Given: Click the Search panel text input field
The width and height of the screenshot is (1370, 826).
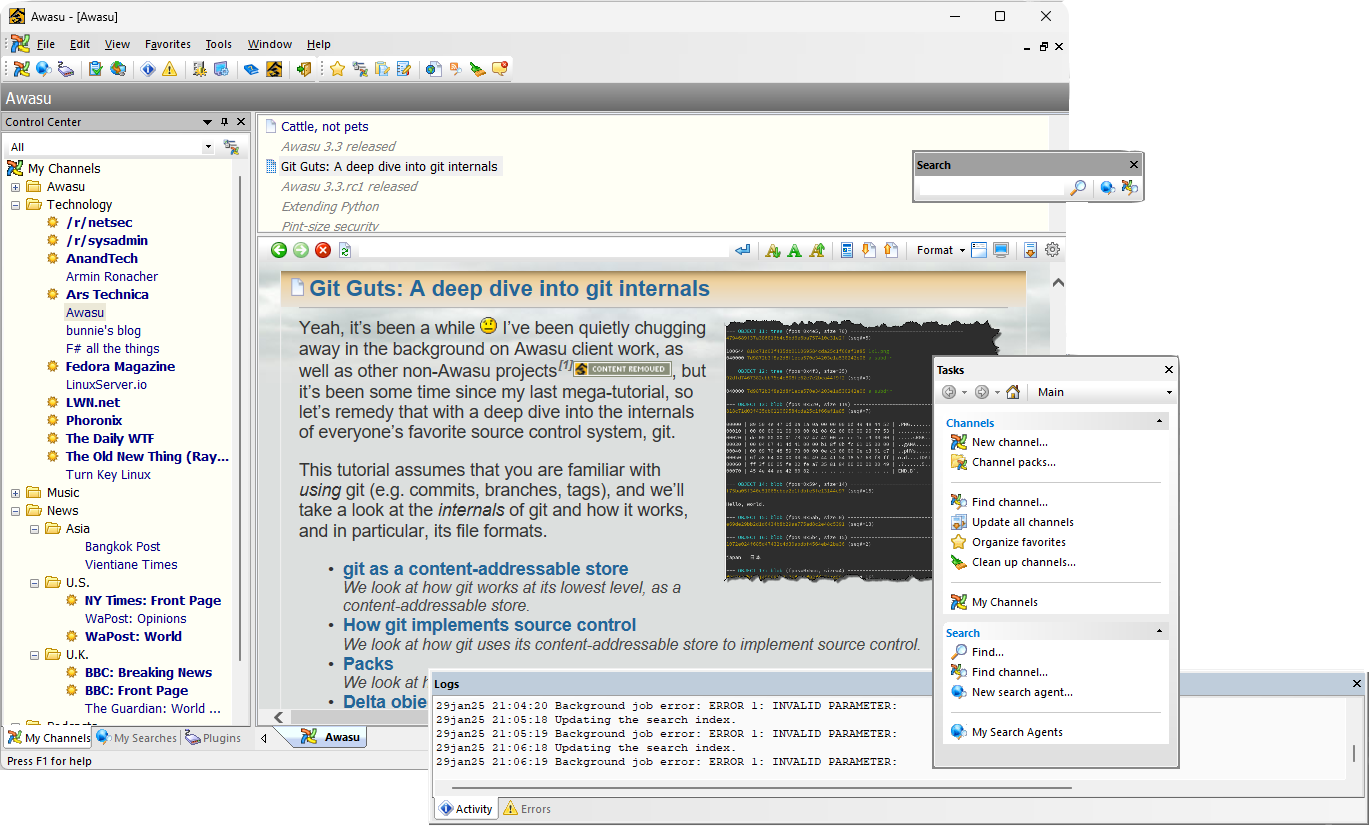Looking at the screenshot, I should pos(992,187).
